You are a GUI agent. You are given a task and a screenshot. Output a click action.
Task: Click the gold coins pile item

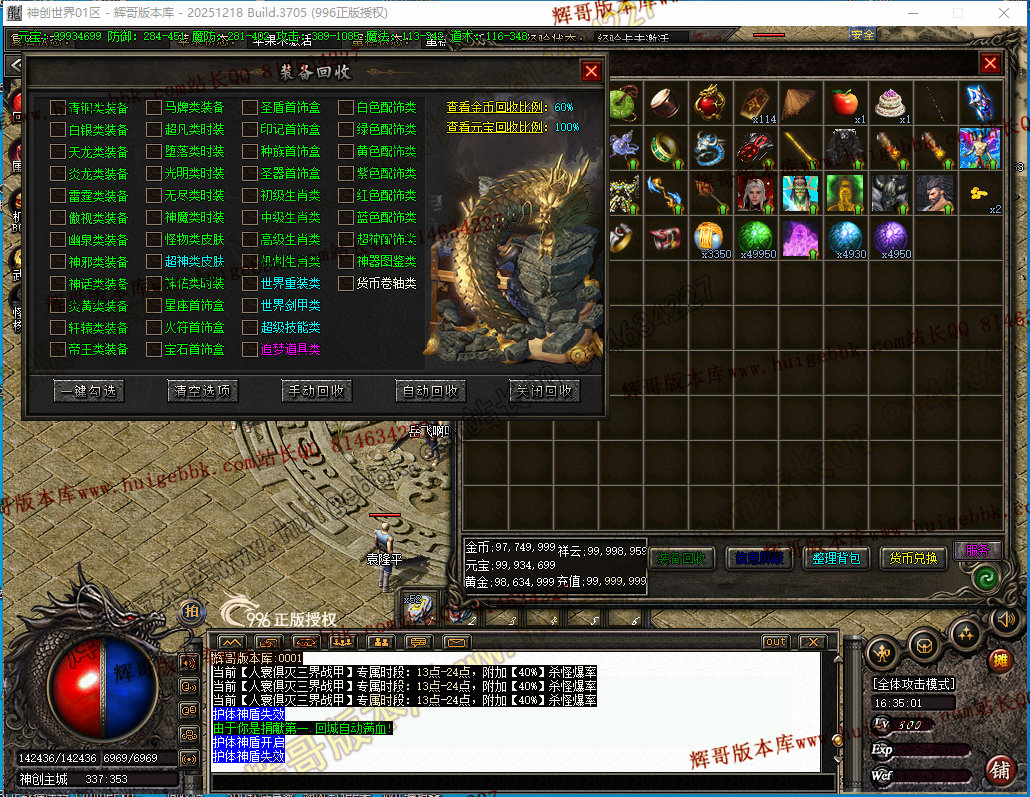point(980,192)
